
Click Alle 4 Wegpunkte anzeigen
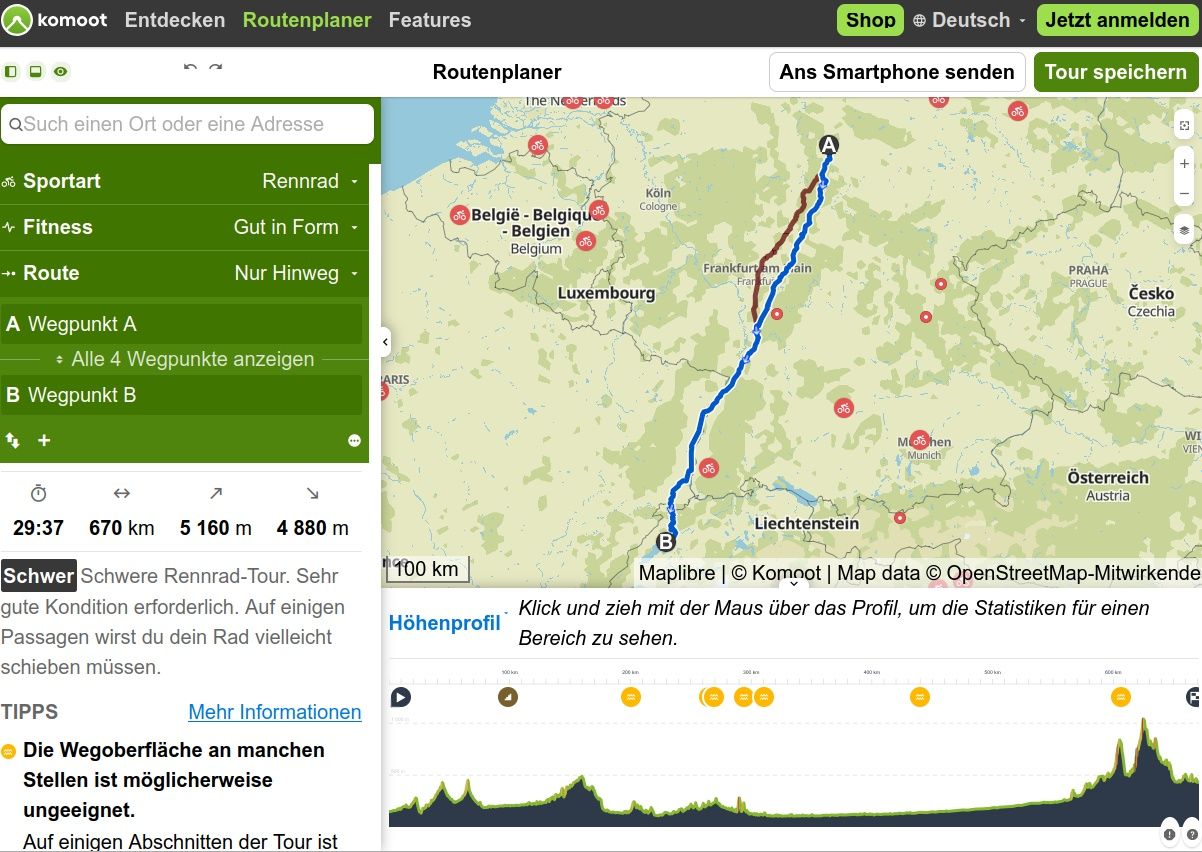192,359
